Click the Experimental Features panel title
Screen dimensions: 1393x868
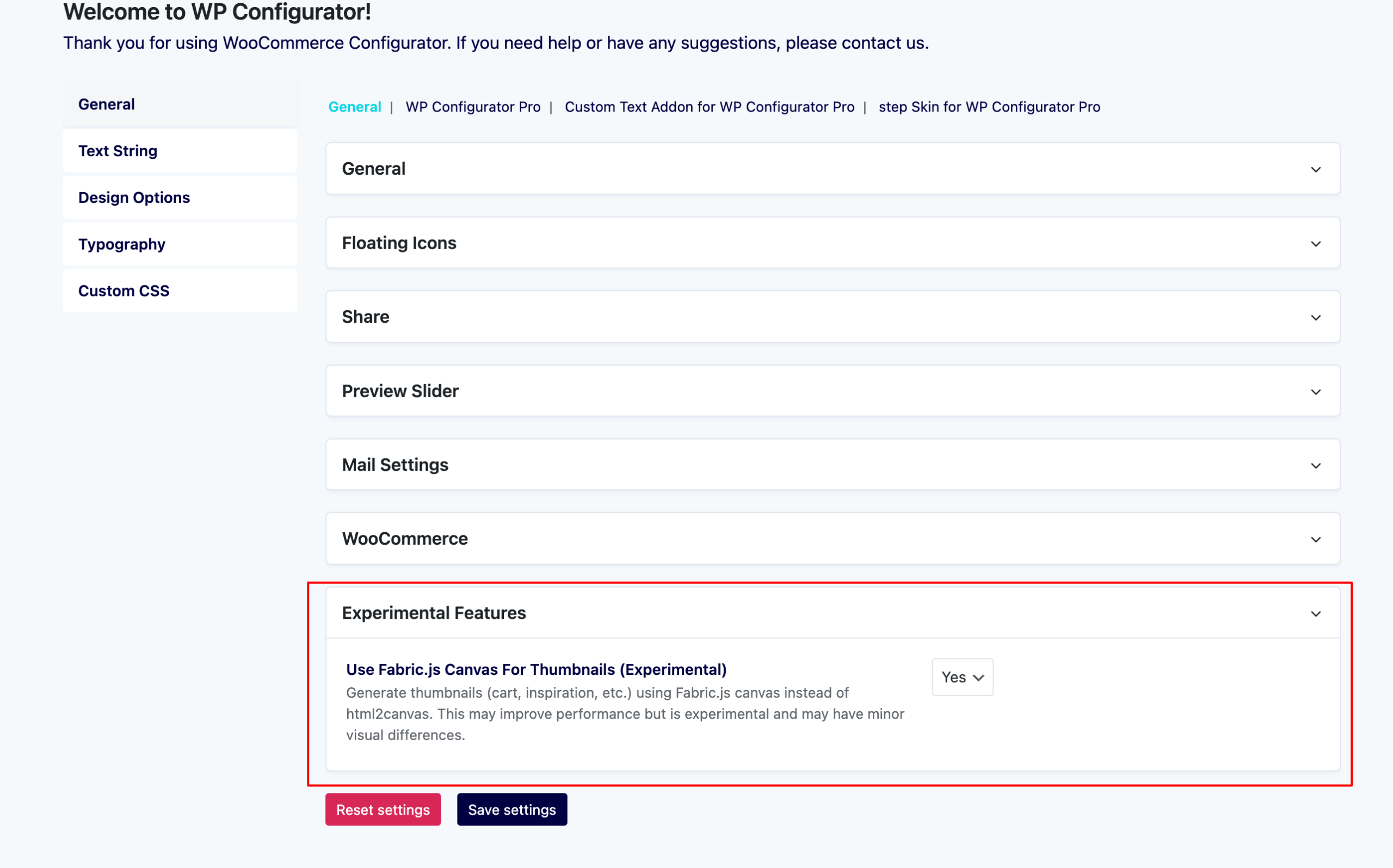pyautogui.click(x=434, y=613)
